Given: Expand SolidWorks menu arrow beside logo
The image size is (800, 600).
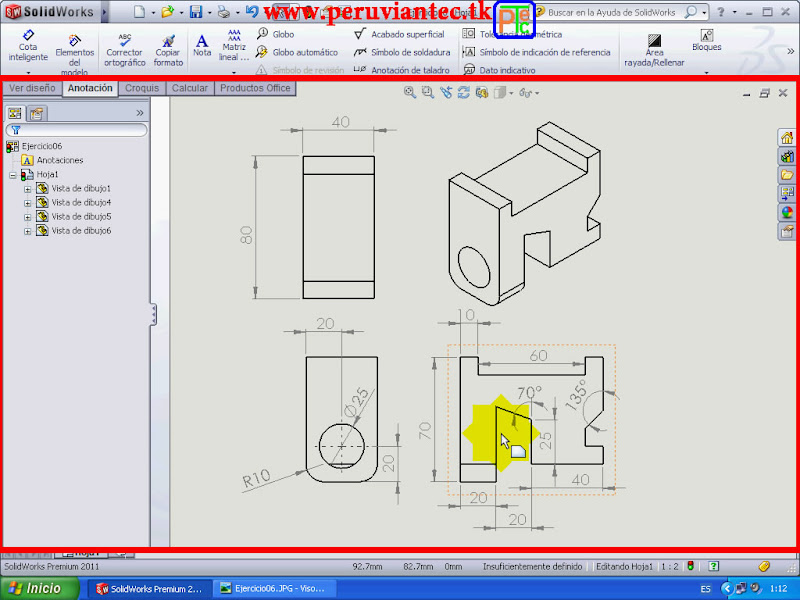Looking at the screenshot, I should click(x=105, y=12).
